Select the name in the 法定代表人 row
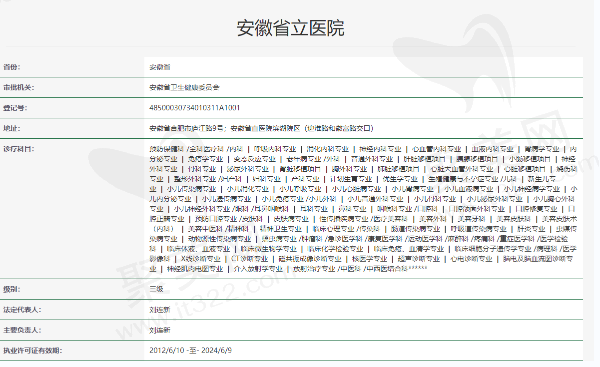 pos(160,310)
